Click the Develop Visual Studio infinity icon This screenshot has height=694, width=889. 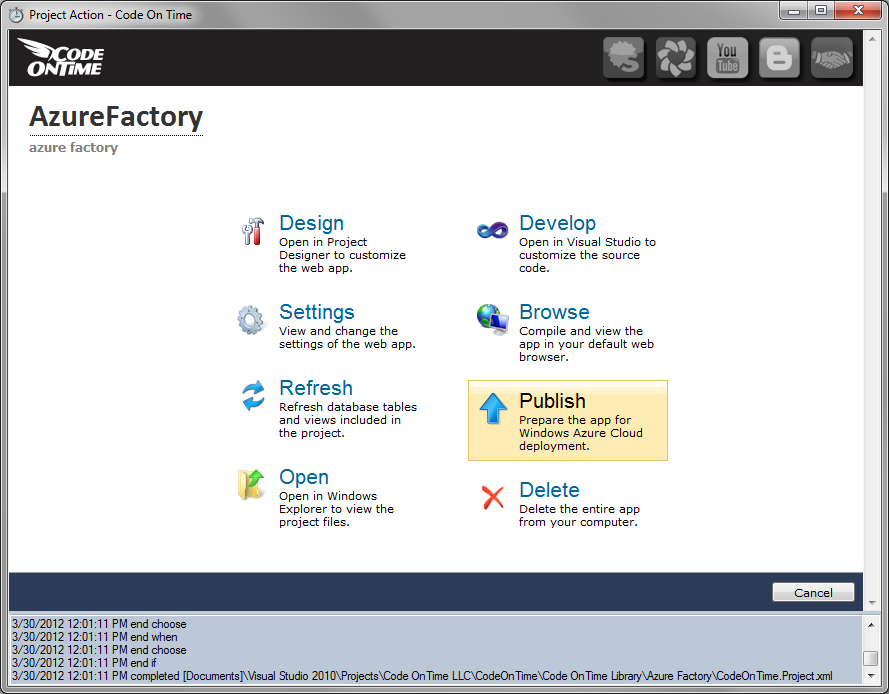click(492, 231)
